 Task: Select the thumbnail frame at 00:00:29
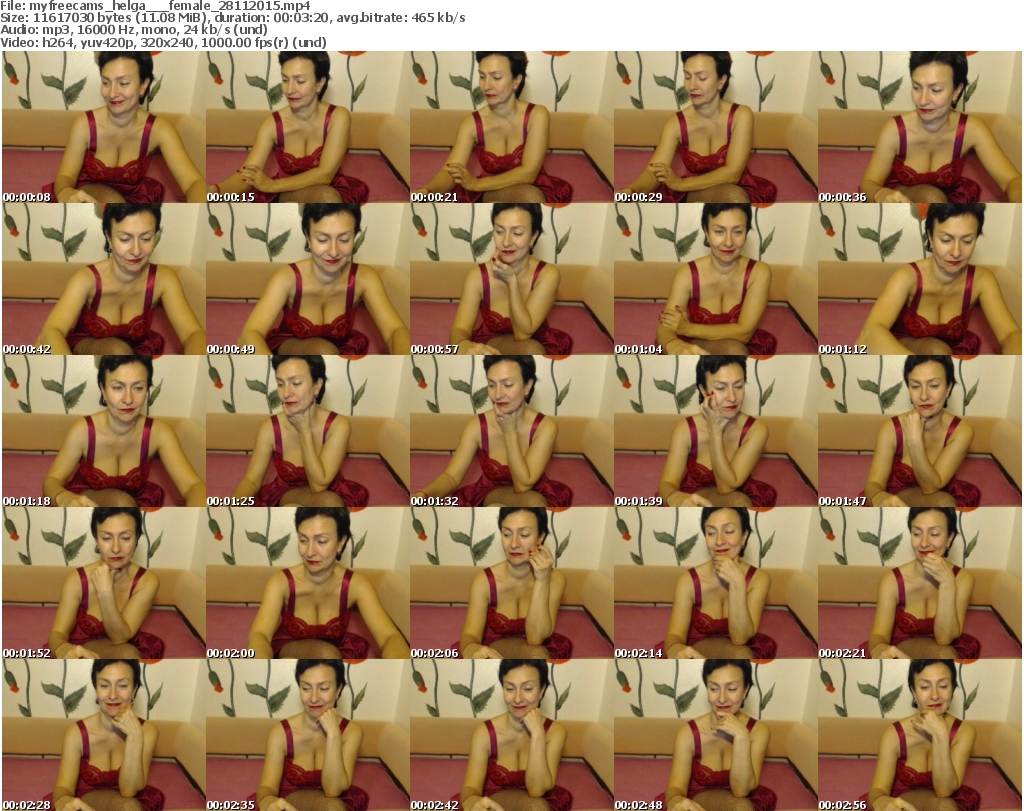point(716,127)
